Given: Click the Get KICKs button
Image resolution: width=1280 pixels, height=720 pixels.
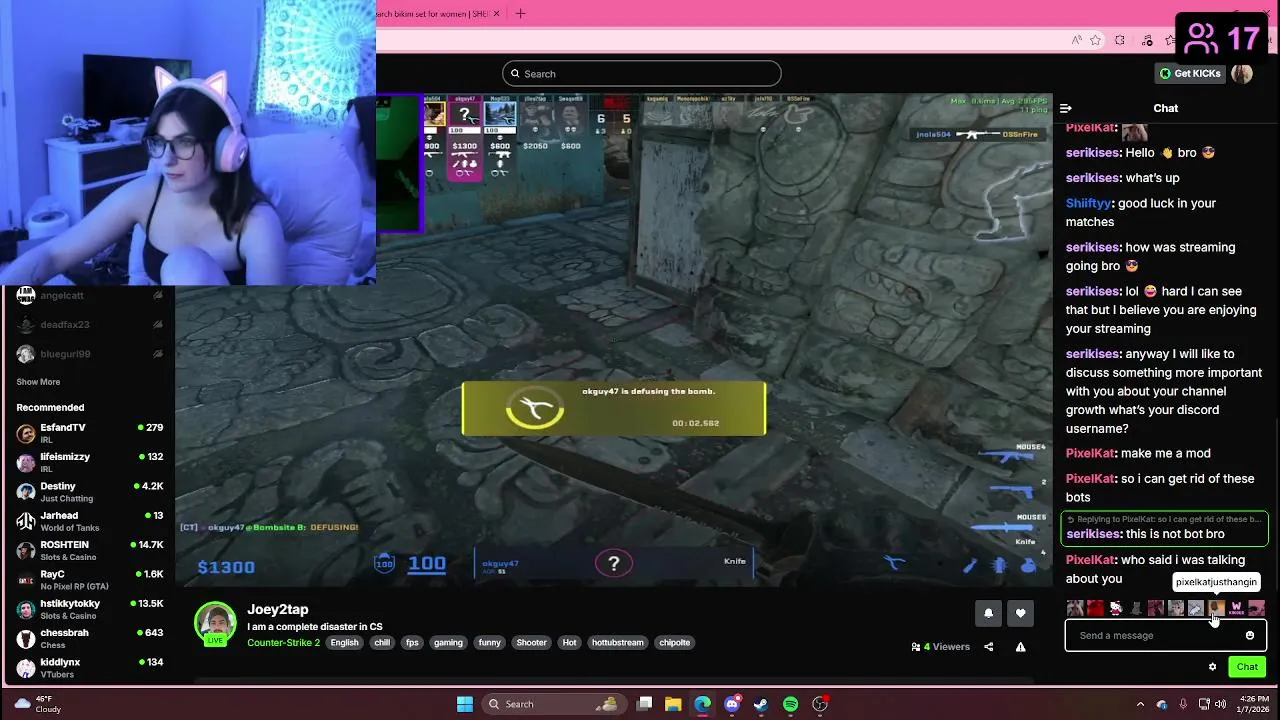Looking at the screenshot, I should tap(1190, 73).
